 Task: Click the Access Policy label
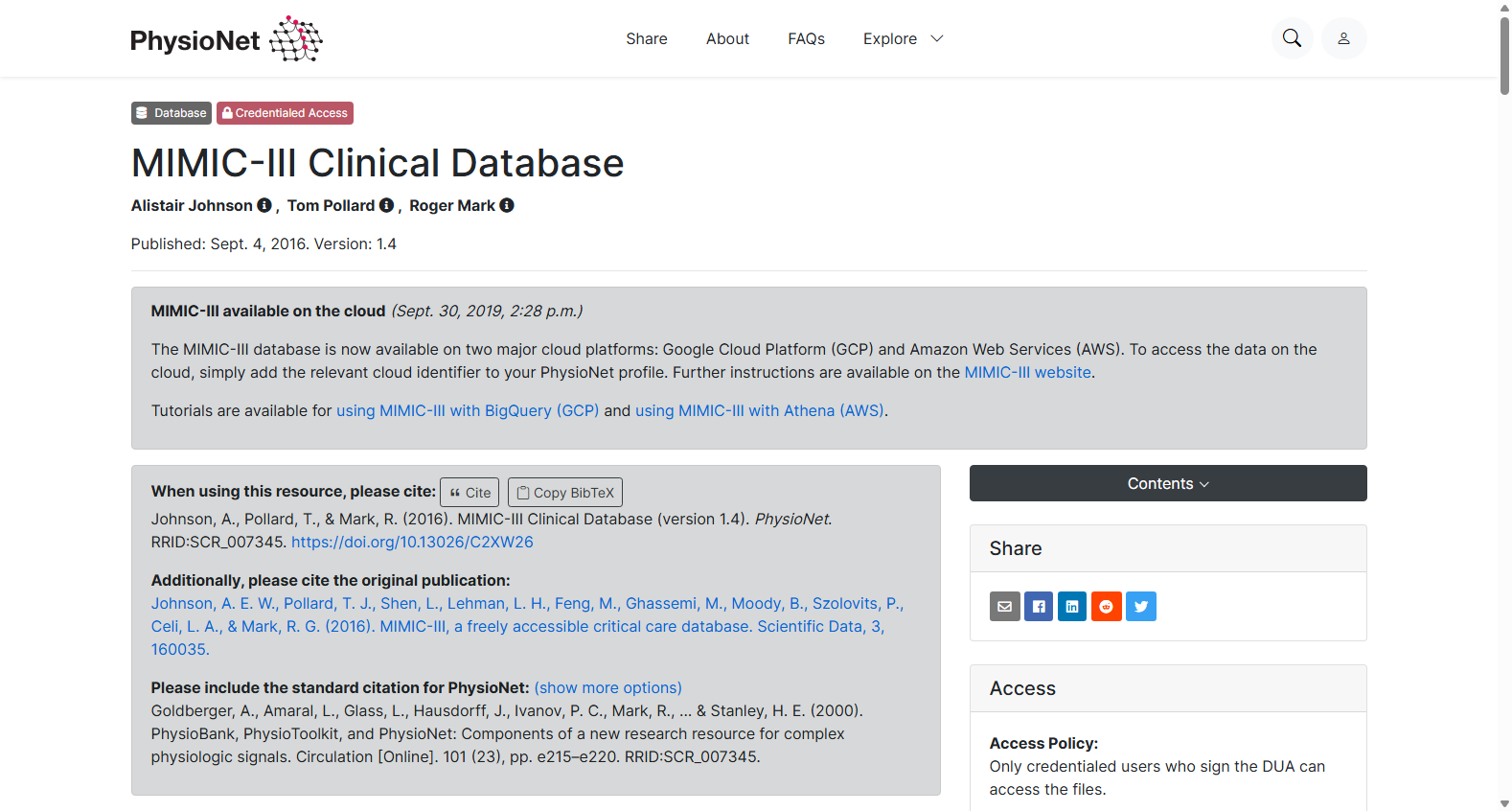pos(1043,743)
